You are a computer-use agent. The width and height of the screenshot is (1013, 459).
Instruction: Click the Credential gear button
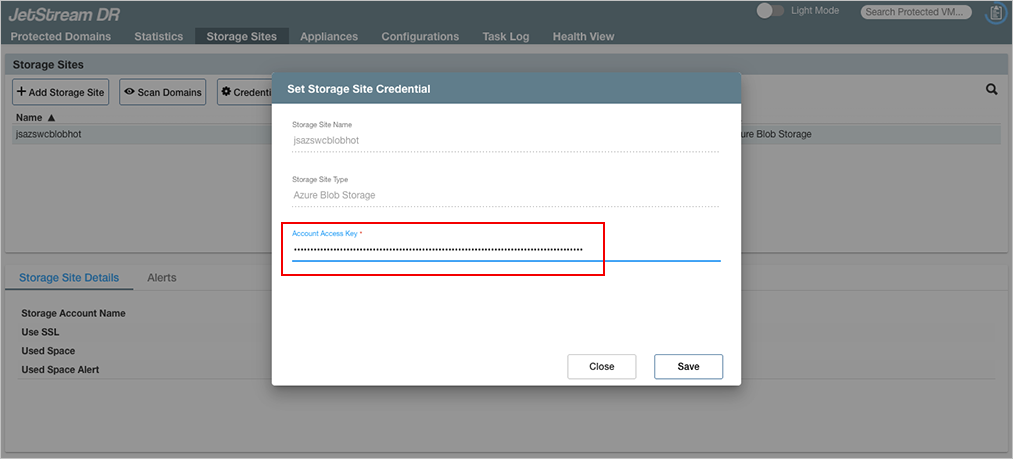pyautogui.click(x=246, y=92)
